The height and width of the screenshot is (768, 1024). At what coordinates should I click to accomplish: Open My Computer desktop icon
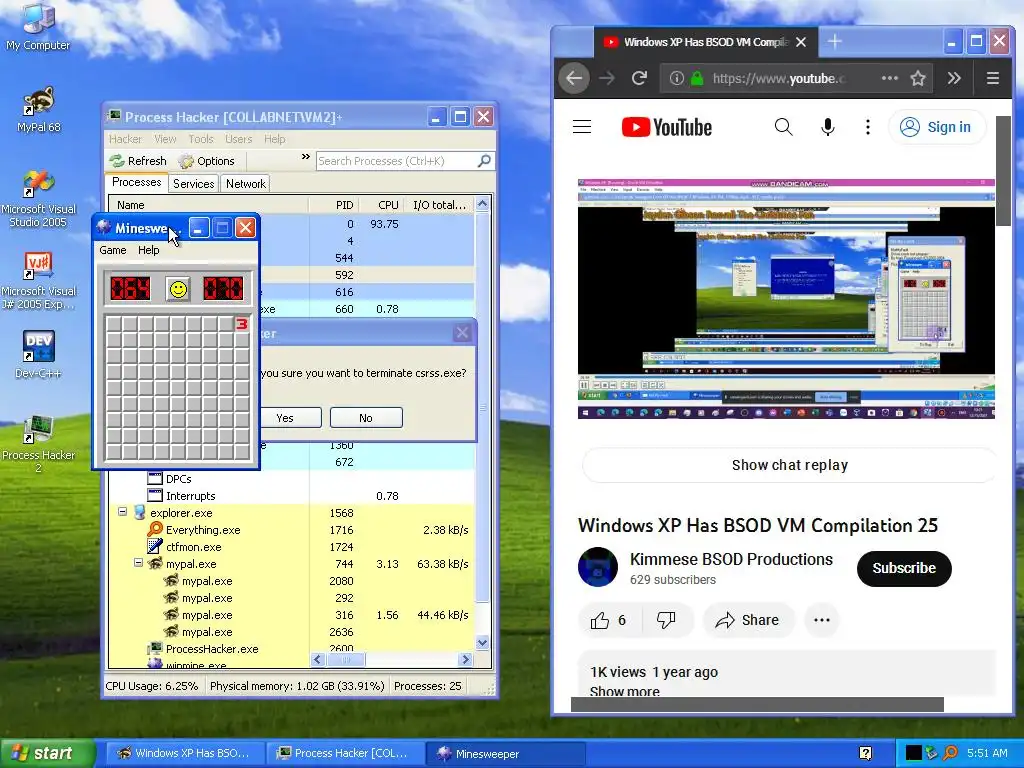38,26
